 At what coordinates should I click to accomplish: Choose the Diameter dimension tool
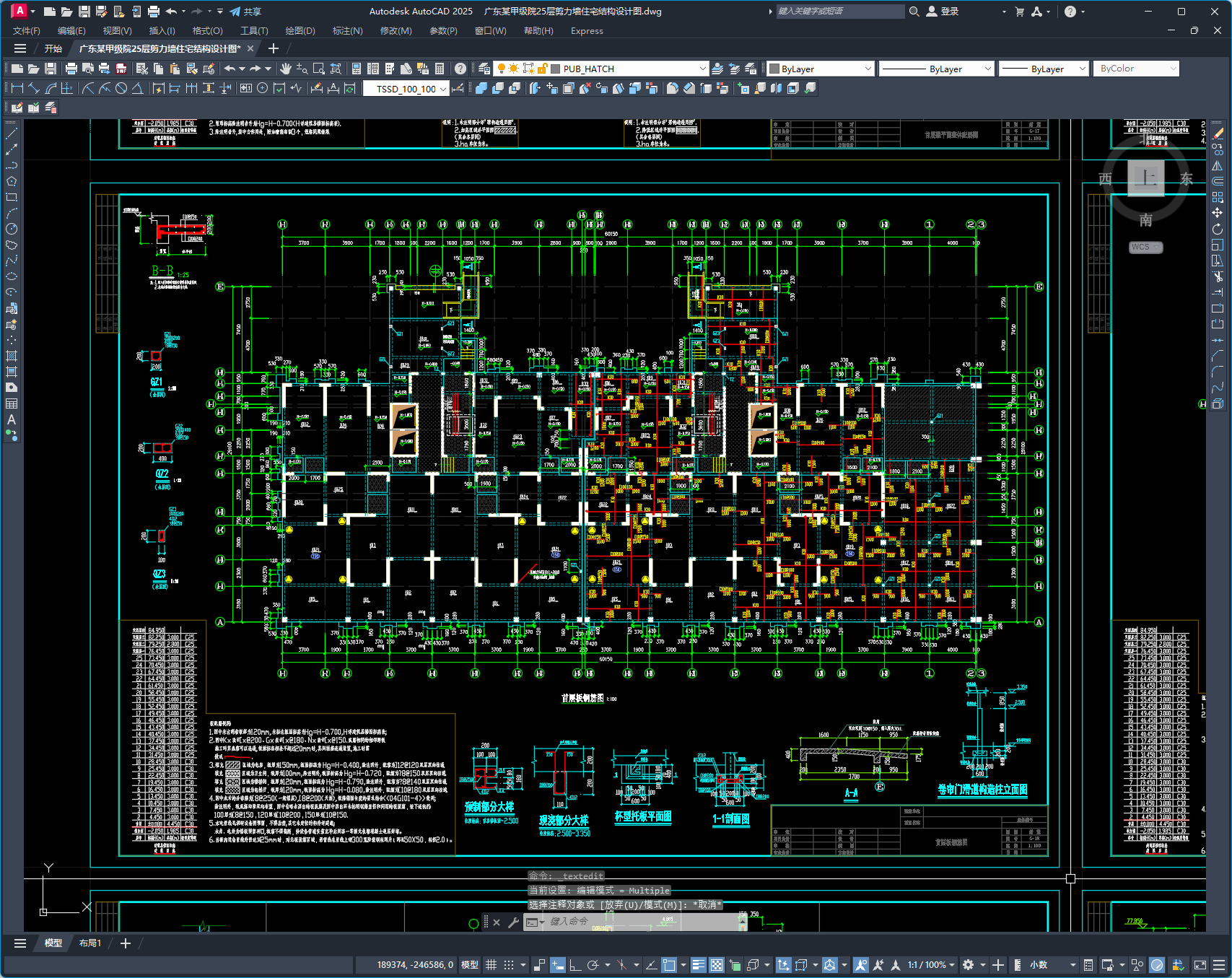[121, 88]
